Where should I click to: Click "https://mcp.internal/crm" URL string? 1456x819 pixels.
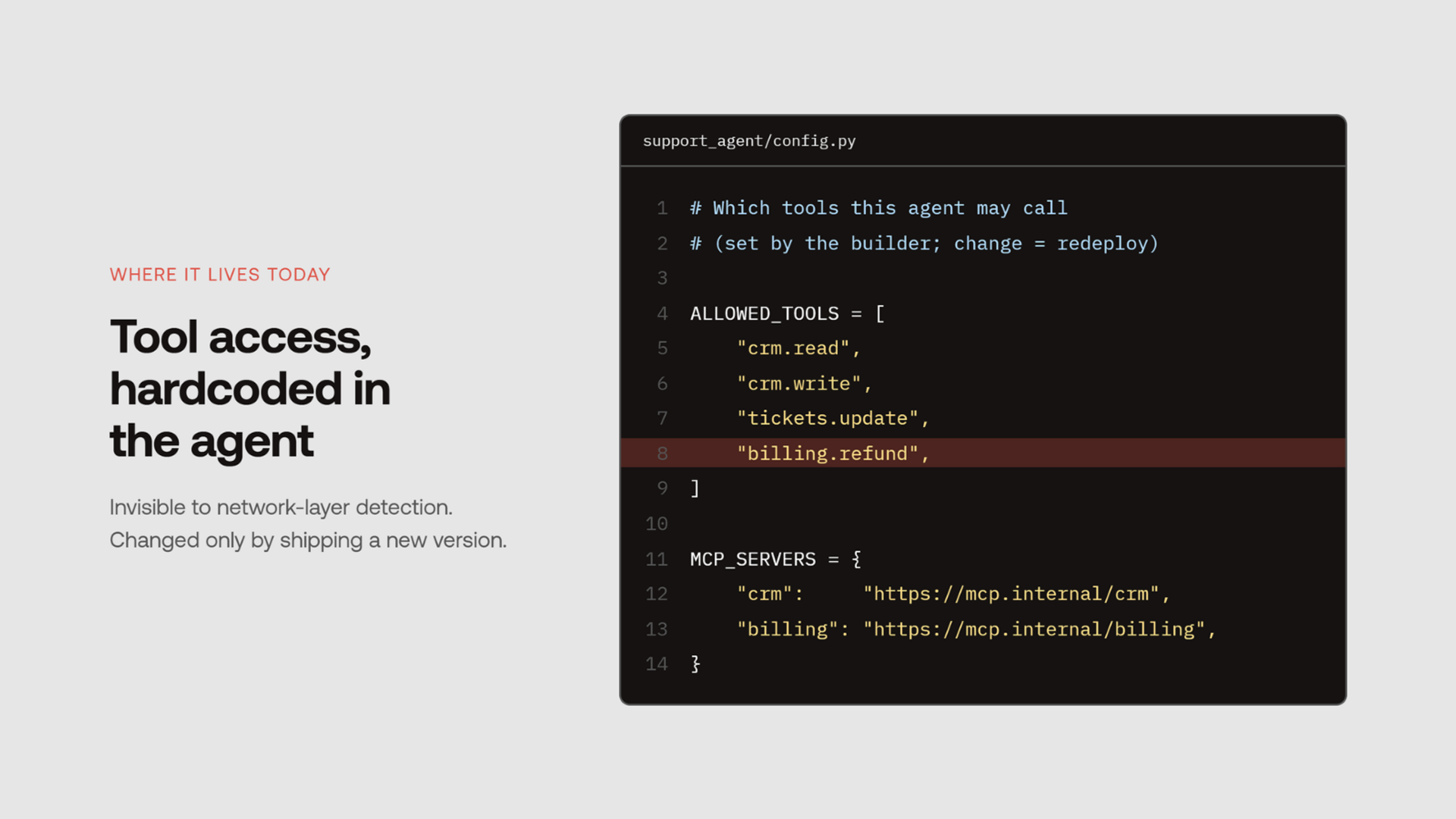(1011, 594)
